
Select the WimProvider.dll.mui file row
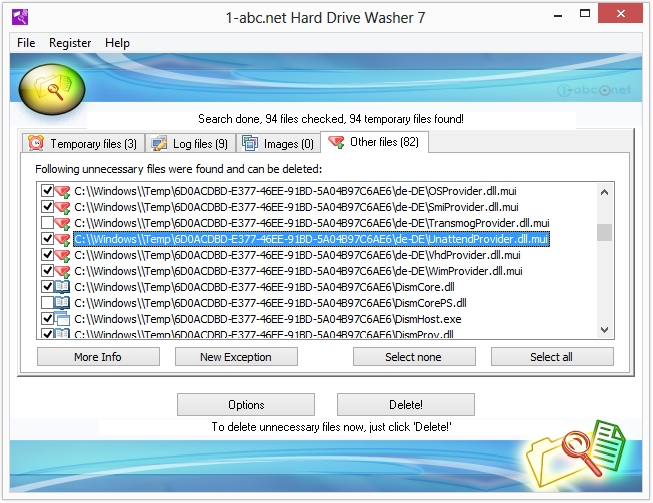(298, 270)
